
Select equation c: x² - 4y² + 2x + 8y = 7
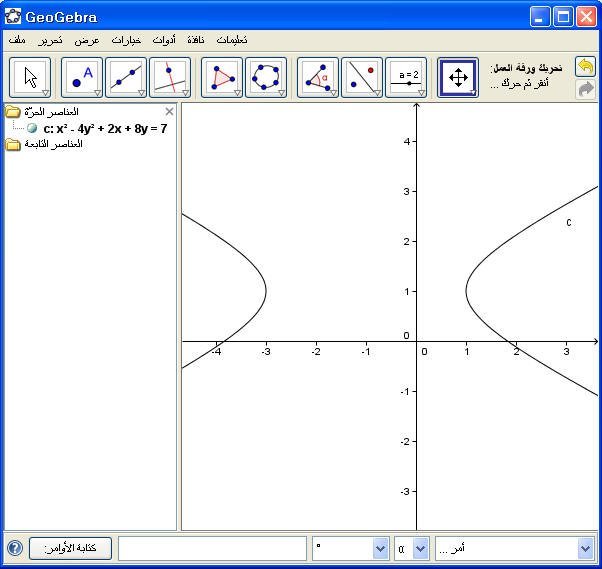pyautogui.click(x=105, y=129)
